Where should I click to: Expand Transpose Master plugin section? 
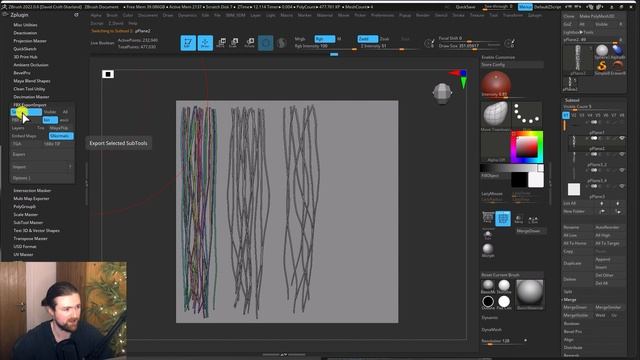30,238
